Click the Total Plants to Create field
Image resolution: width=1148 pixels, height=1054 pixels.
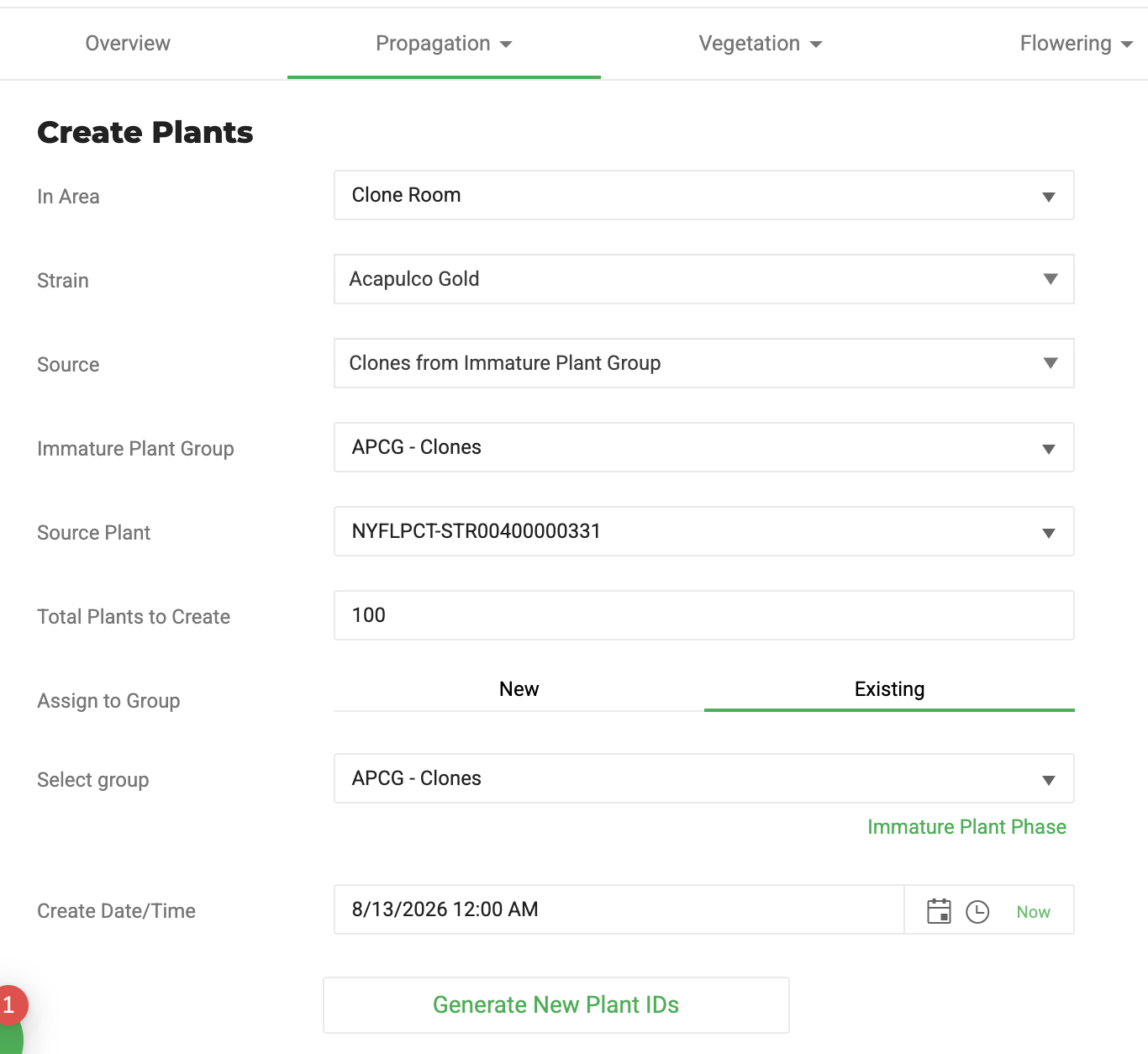pyautogui.click(x=704, y=615)
